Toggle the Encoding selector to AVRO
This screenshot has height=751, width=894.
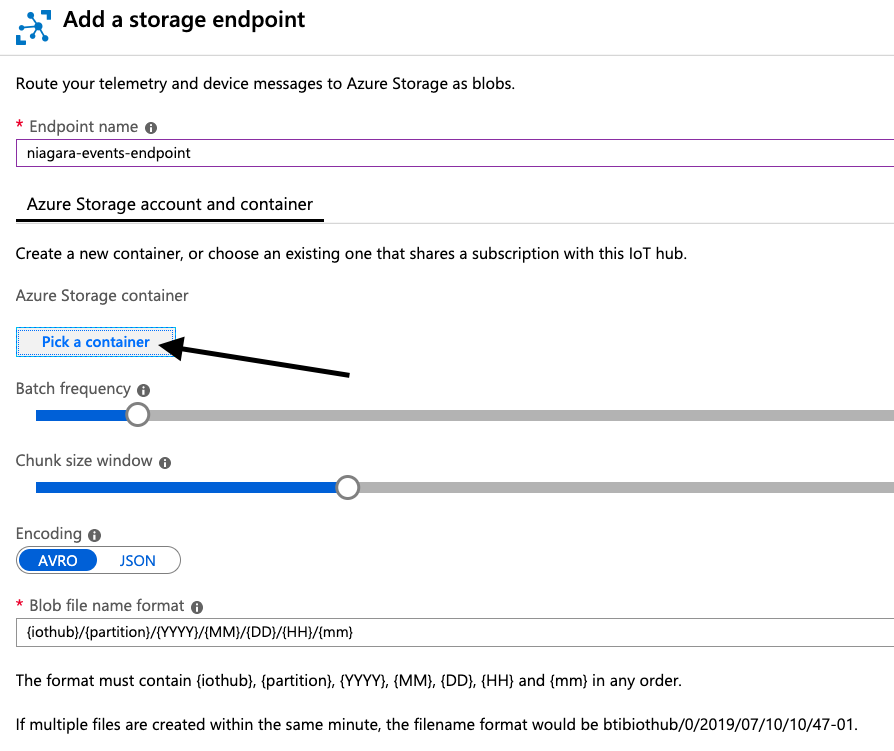click(x=57, y=560)
